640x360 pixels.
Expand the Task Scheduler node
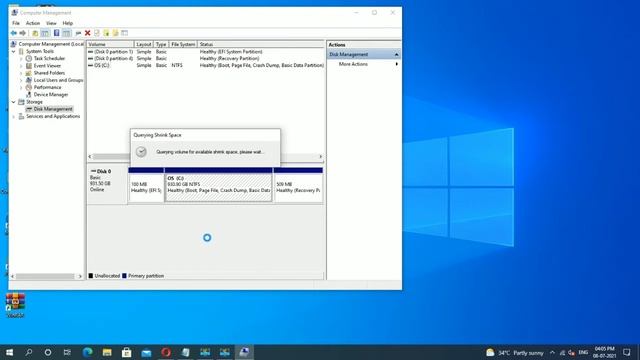click(21, 59)
